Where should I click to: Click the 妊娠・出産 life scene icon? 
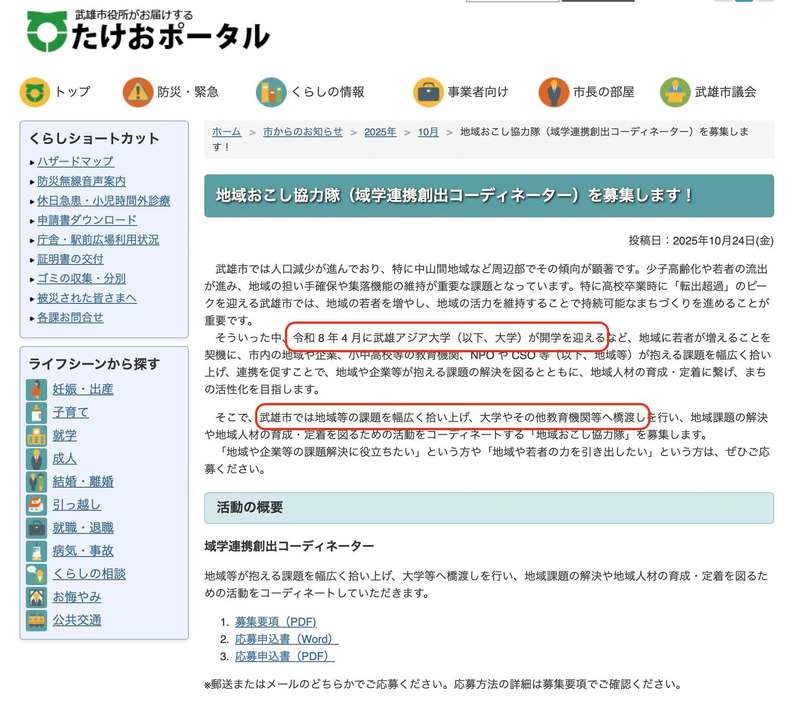[x=37, y=389]
